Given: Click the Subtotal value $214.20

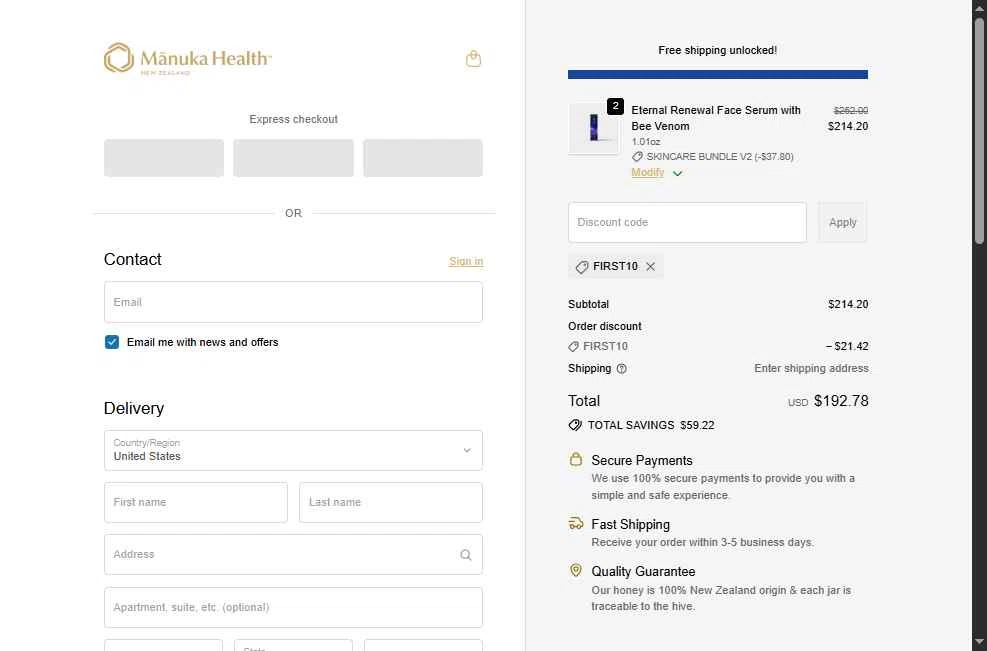Looking at the screenshot, I should [848, 304].
